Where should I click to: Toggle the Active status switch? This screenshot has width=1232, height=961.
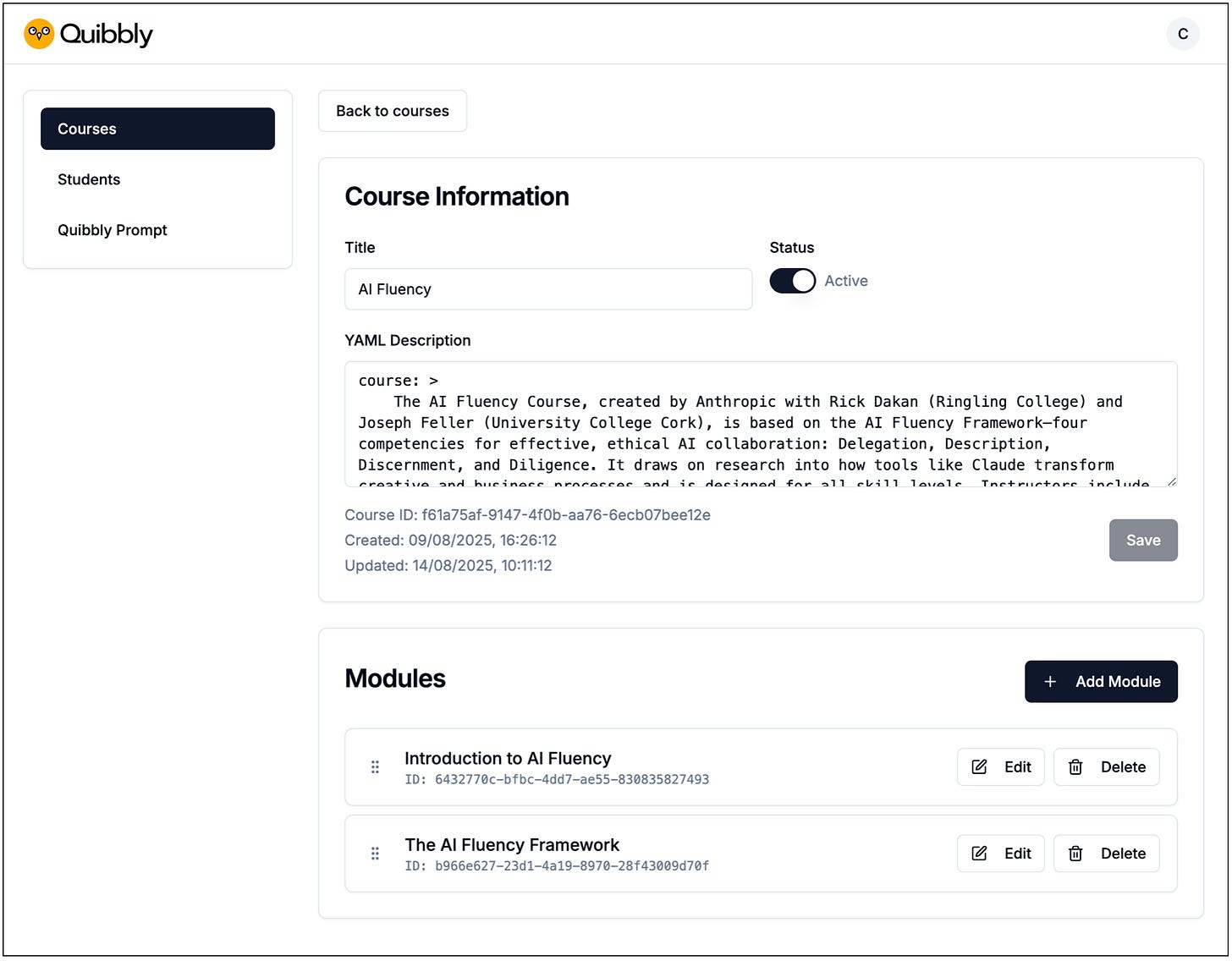[792, 281]
